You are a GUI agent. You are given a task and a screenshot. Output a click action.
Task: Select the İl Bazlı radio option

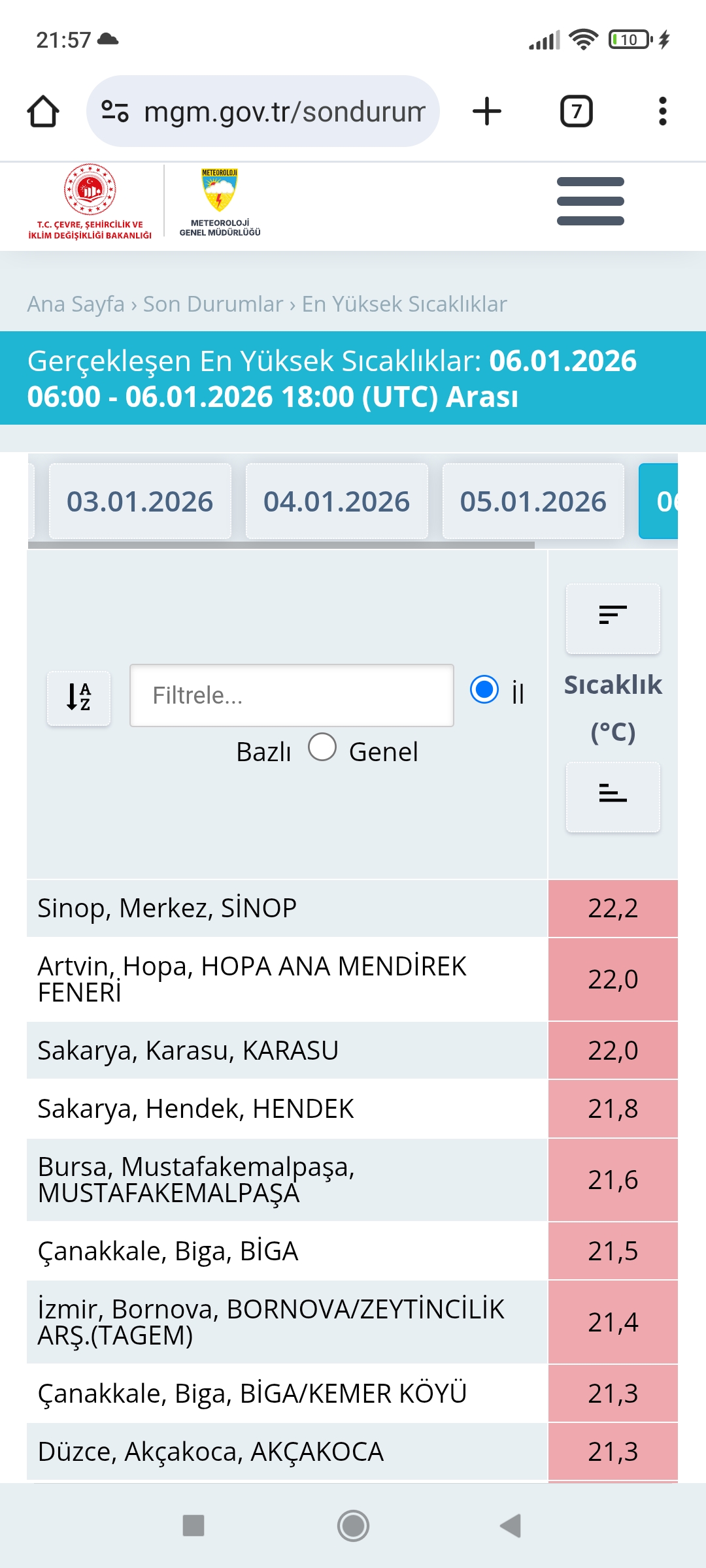pos(484,690)
